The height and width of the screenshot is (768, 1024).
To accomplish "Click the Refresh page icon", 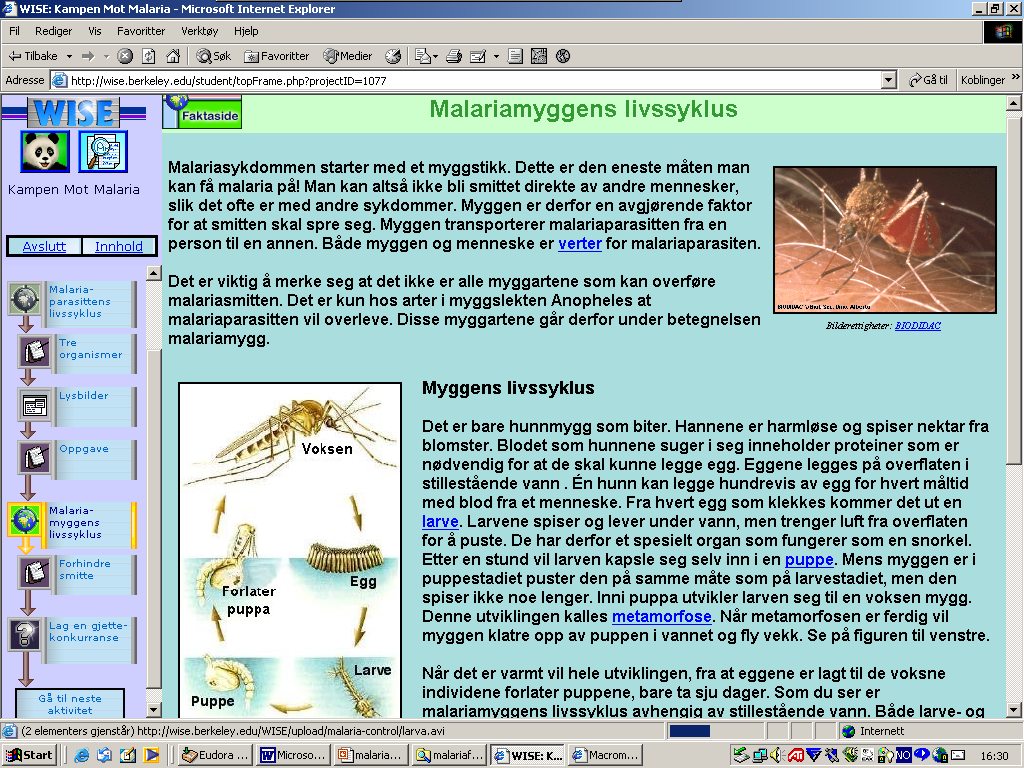I will click(149, 56).
